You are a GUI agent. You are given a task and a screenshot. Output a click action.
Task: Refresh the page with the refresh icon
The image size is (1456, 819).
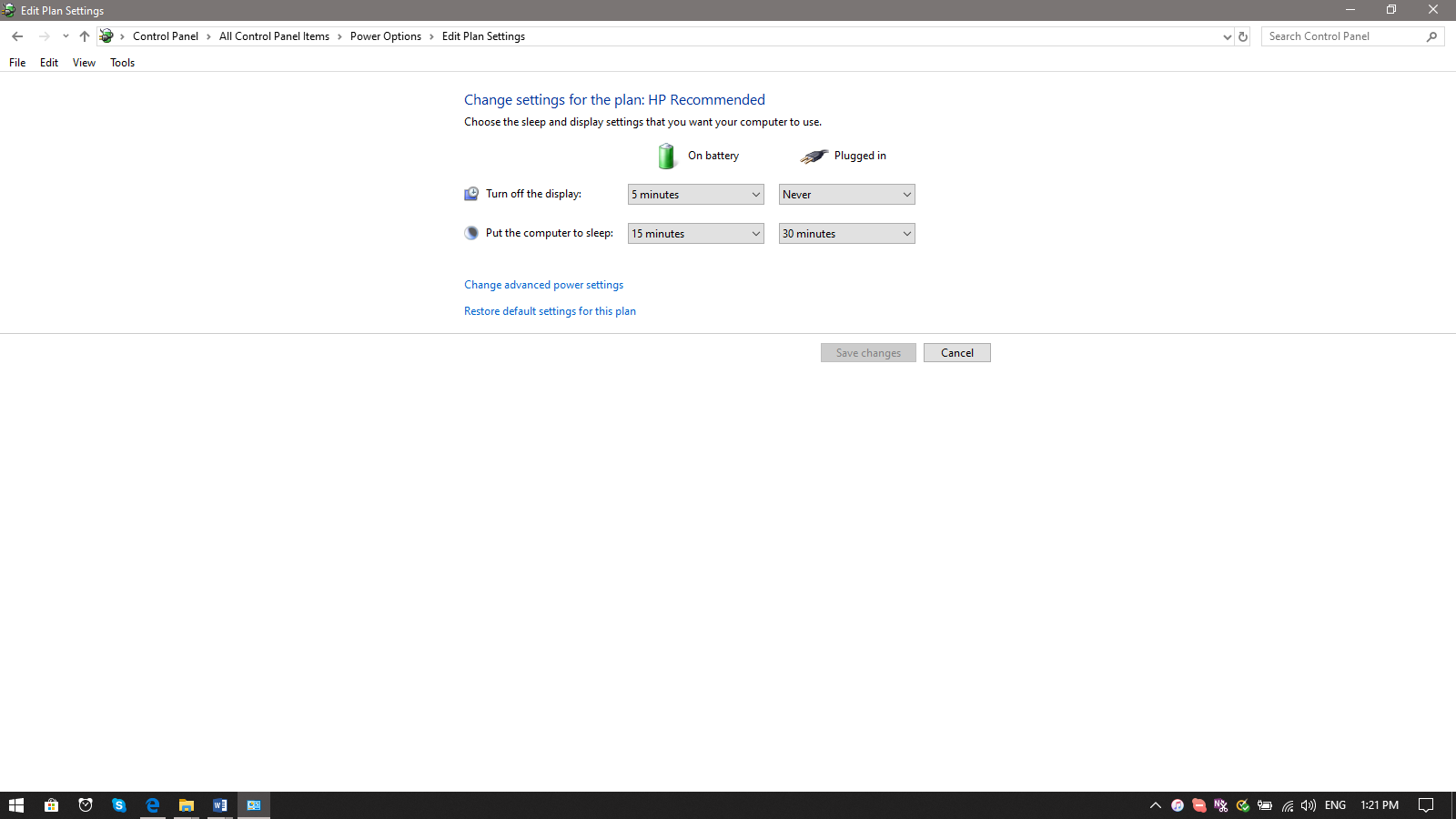pyautogui.click(x=1243, y=36)
